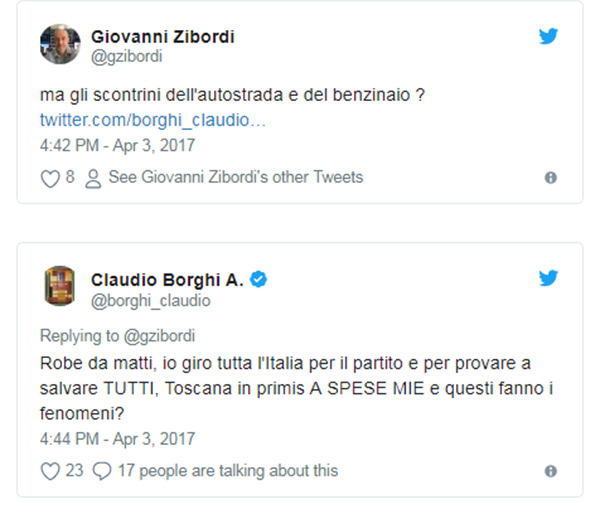Open info icon on Zibordi's tweet
The height and width of the screenshot is (514, 600).
pos(550,178)
